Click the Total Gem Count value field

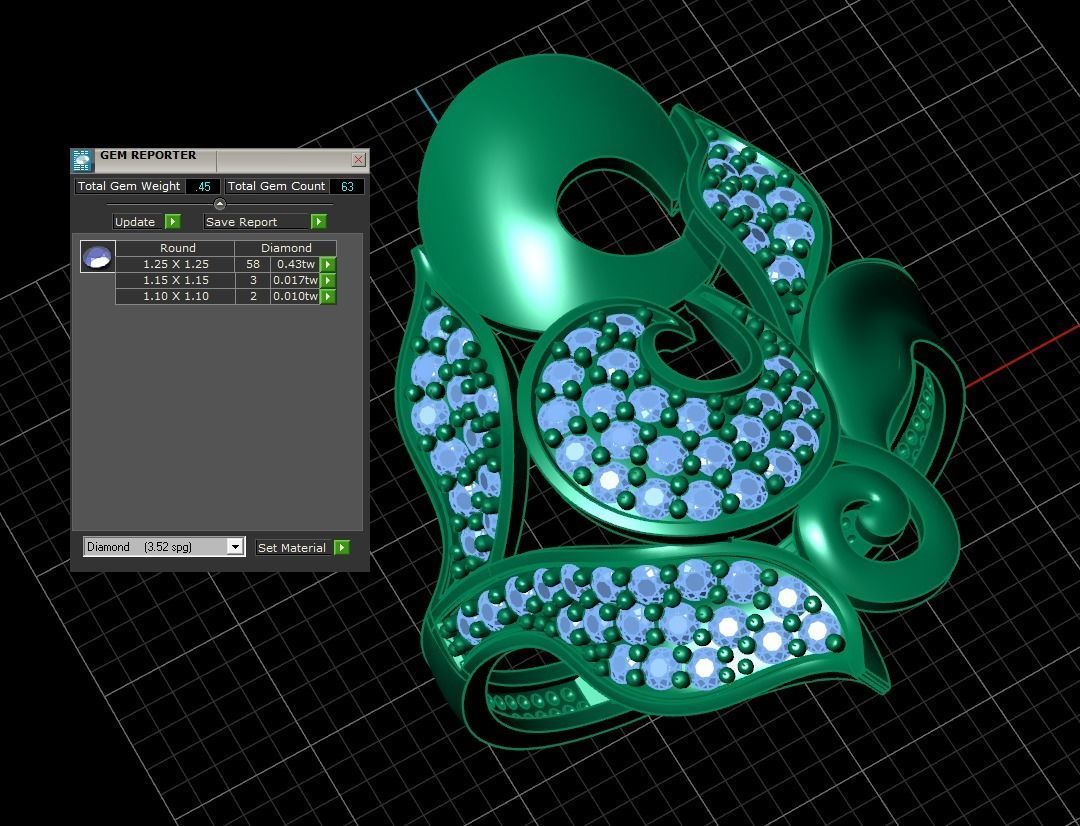pos(347,187)
